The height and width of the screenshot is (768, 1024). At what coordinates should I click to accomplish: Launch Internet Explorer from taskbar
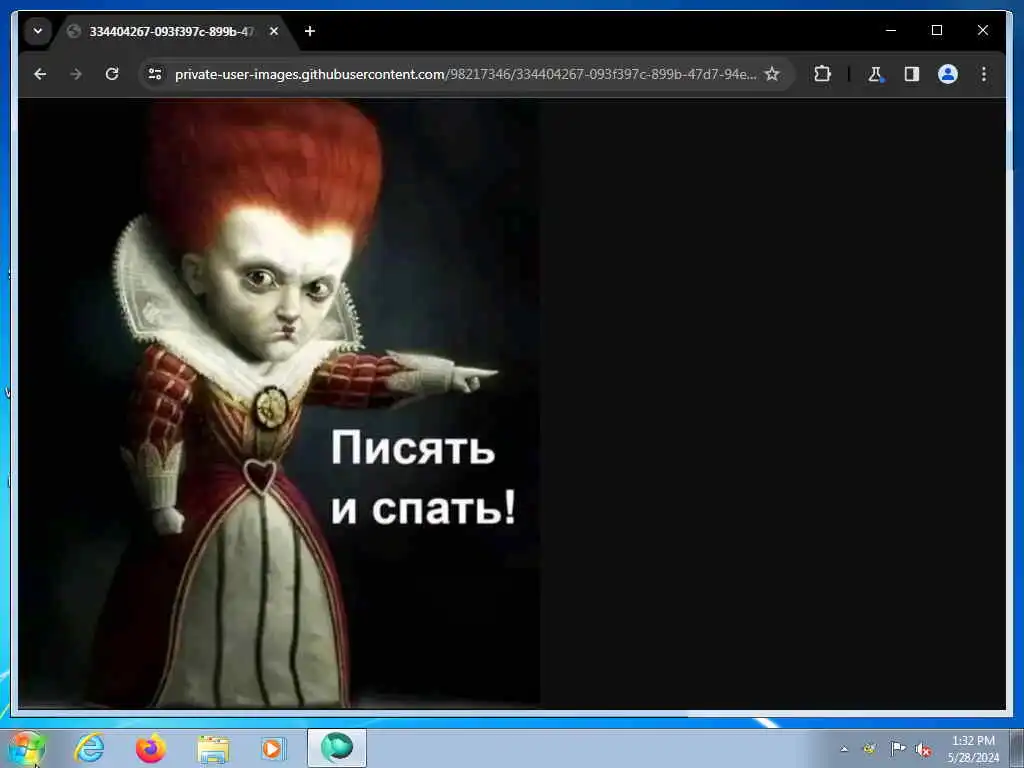(x=89, y=748)
